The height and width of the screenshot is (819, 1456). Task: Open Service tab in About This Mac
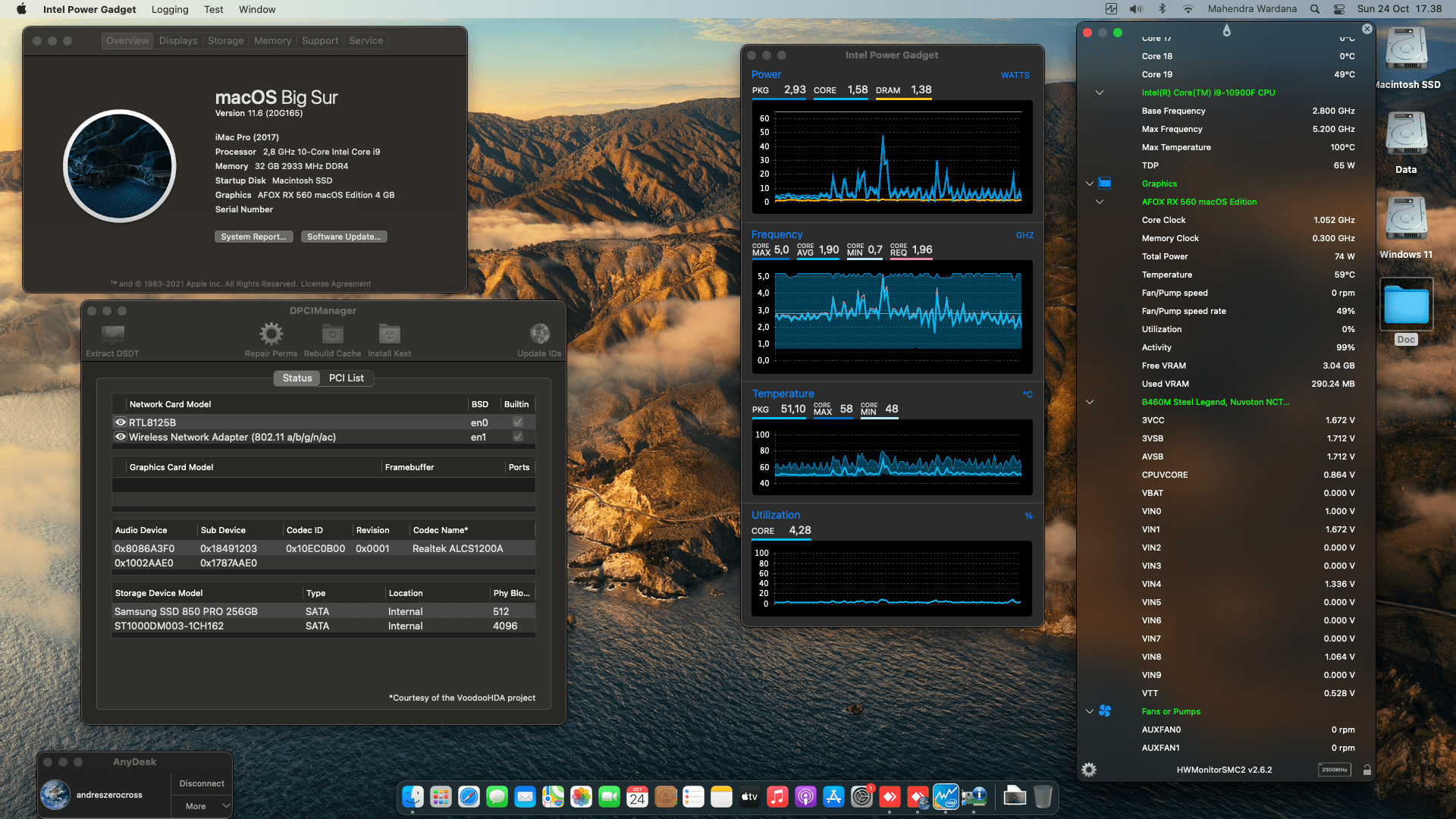[366, 41]
